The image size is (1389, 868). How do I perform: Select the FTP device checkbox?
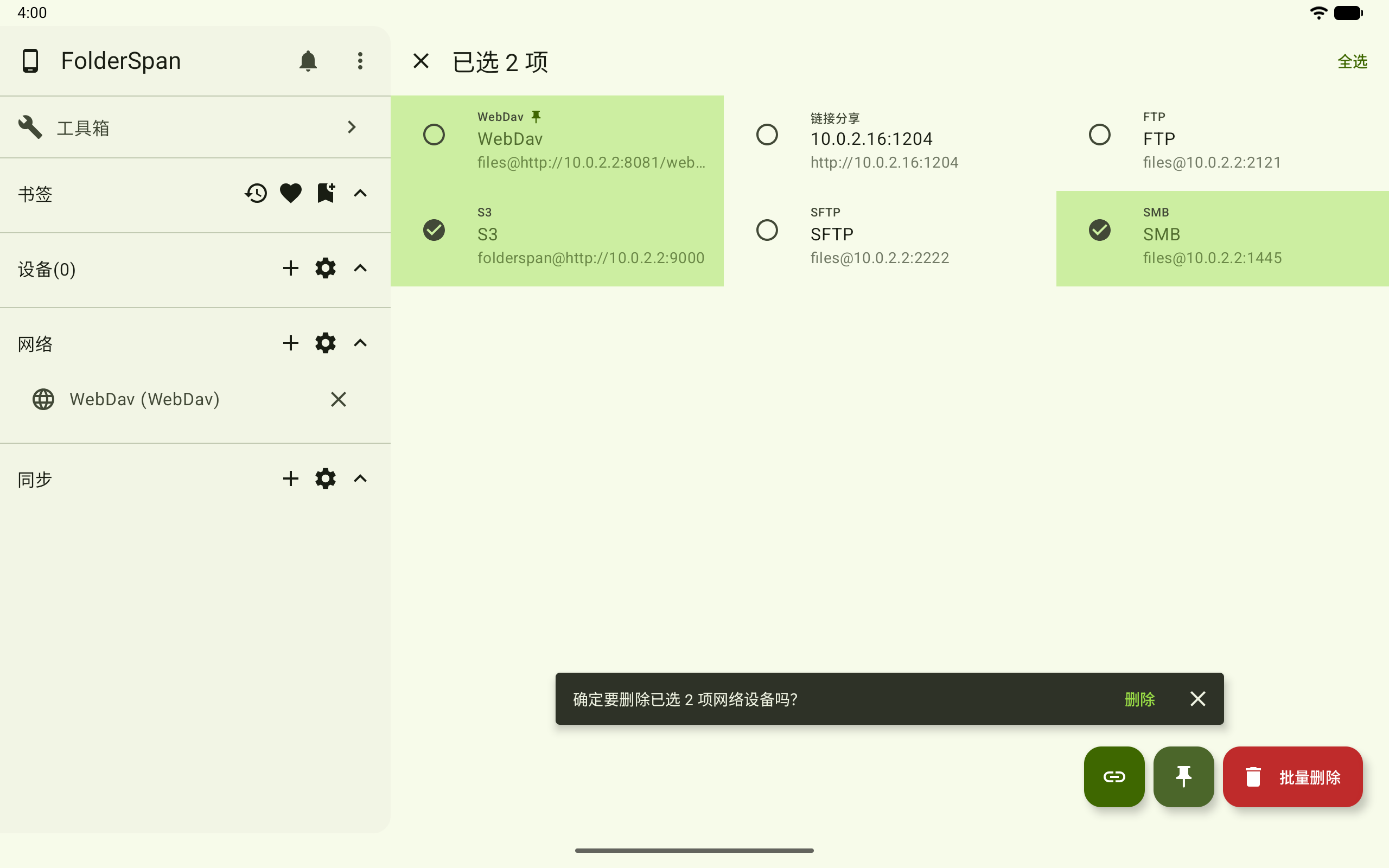[x=1100, y=135]
